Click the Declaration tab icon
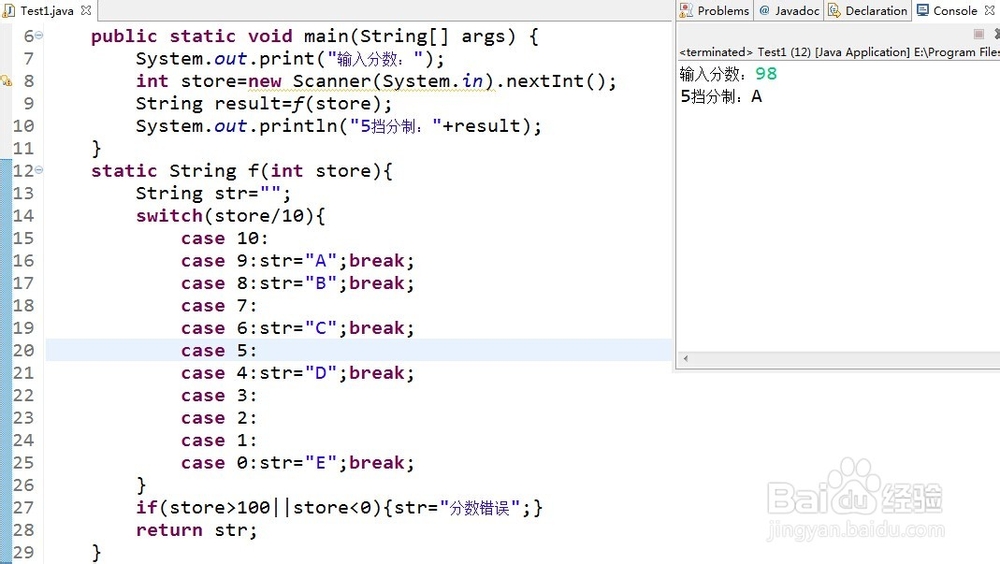 click(x=834, y=10)
